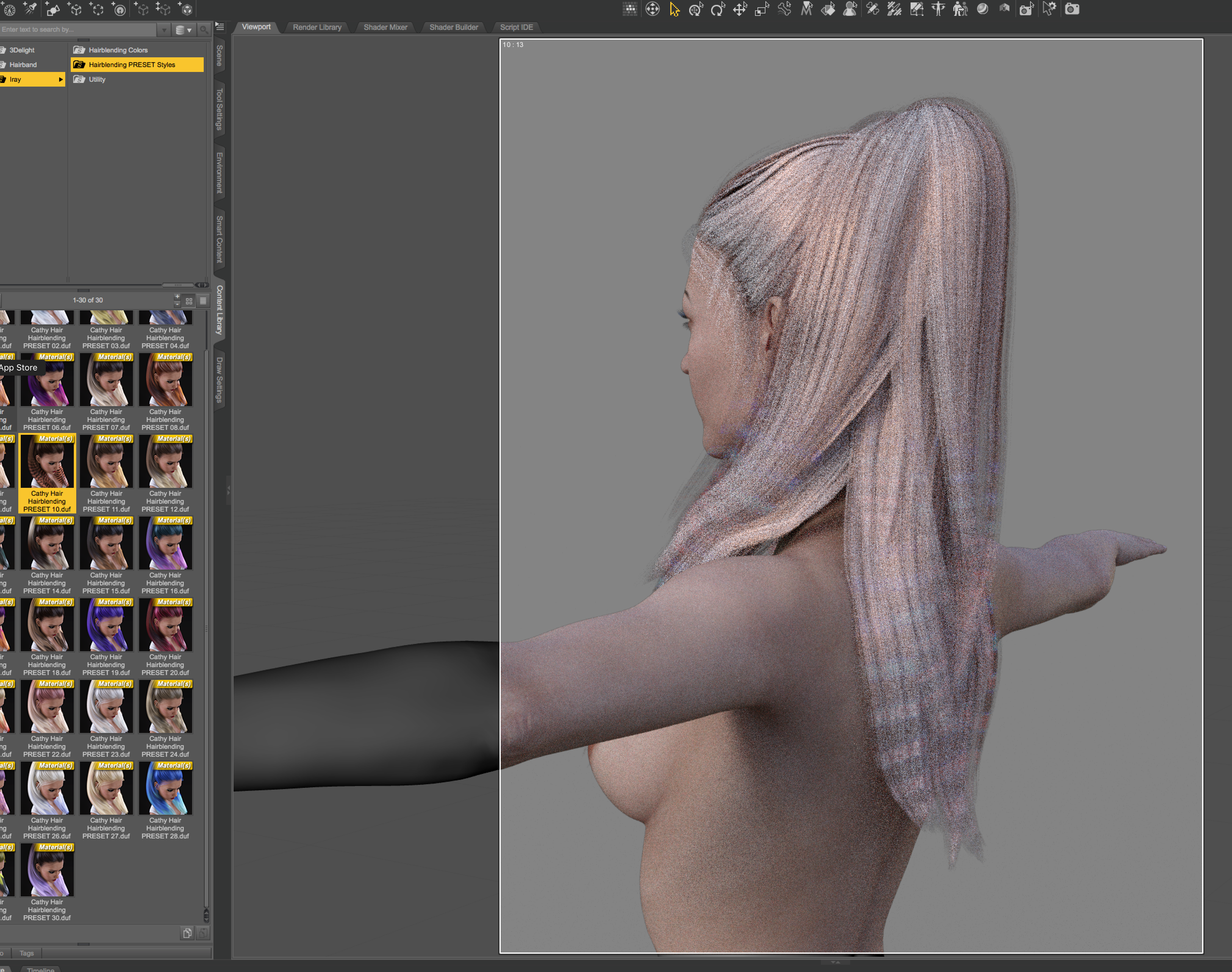
Task: Click the Create new spotlight icon
Action: pos(30,9)
